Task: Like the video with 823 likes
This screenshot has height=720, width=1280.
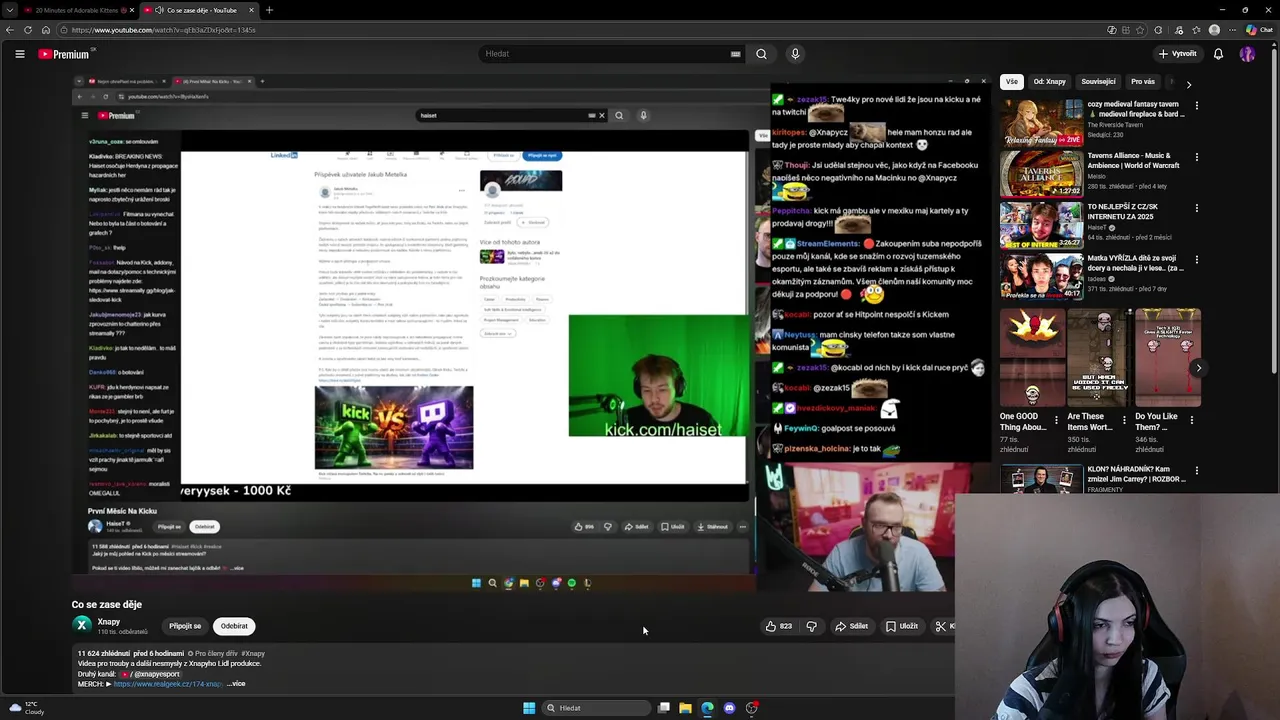Action: [779, 626]
